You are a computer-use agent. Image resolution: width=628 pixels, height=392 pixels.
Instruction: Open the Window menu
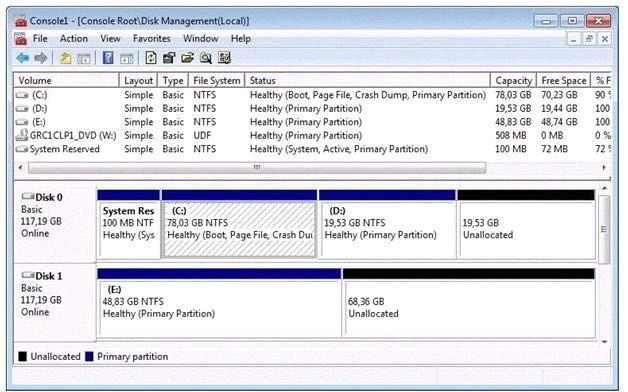(x=201, y=39)
